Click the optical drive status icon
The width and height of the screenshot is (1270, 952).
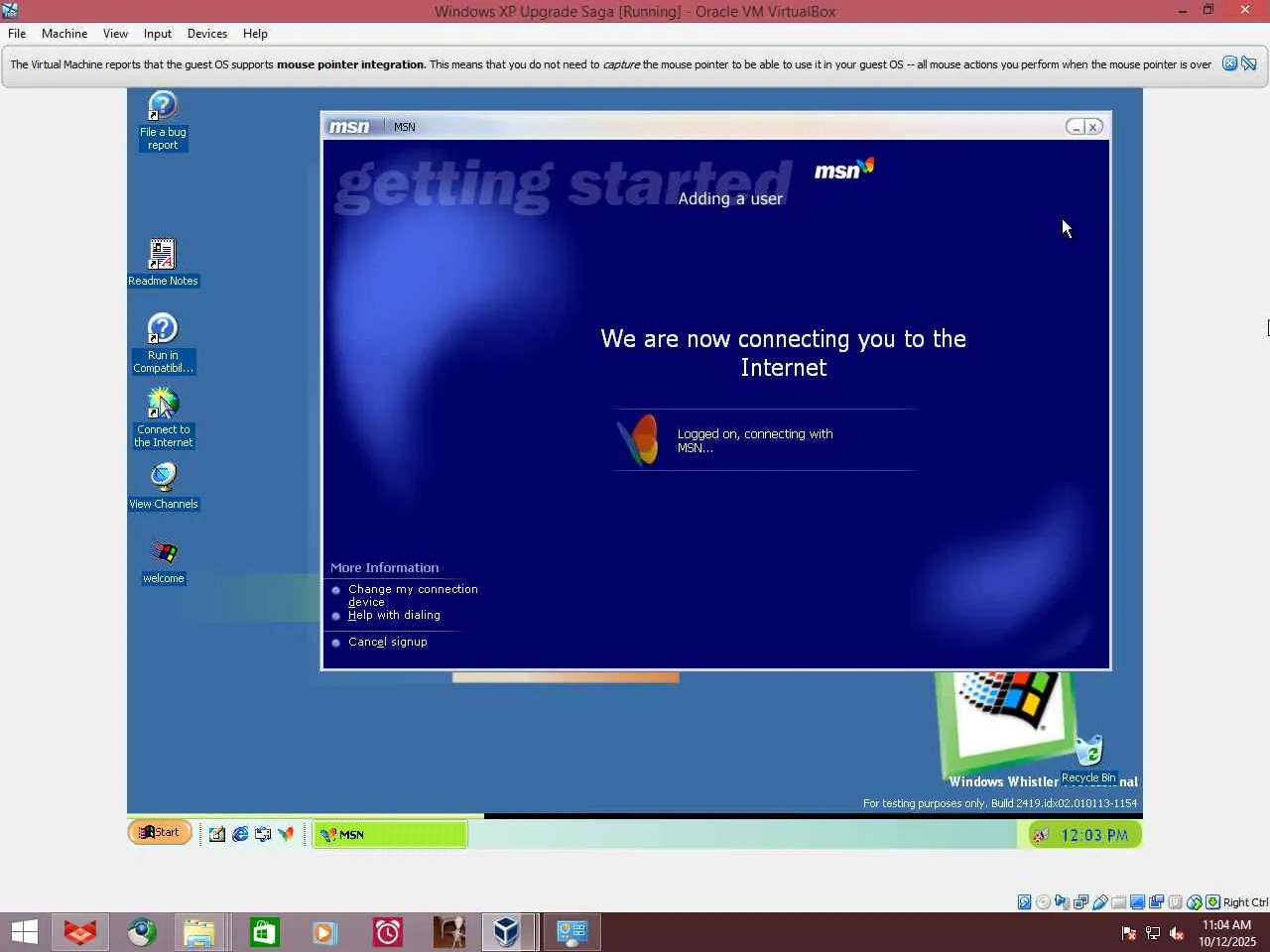pyautogui.click(x=1044, y=902)
